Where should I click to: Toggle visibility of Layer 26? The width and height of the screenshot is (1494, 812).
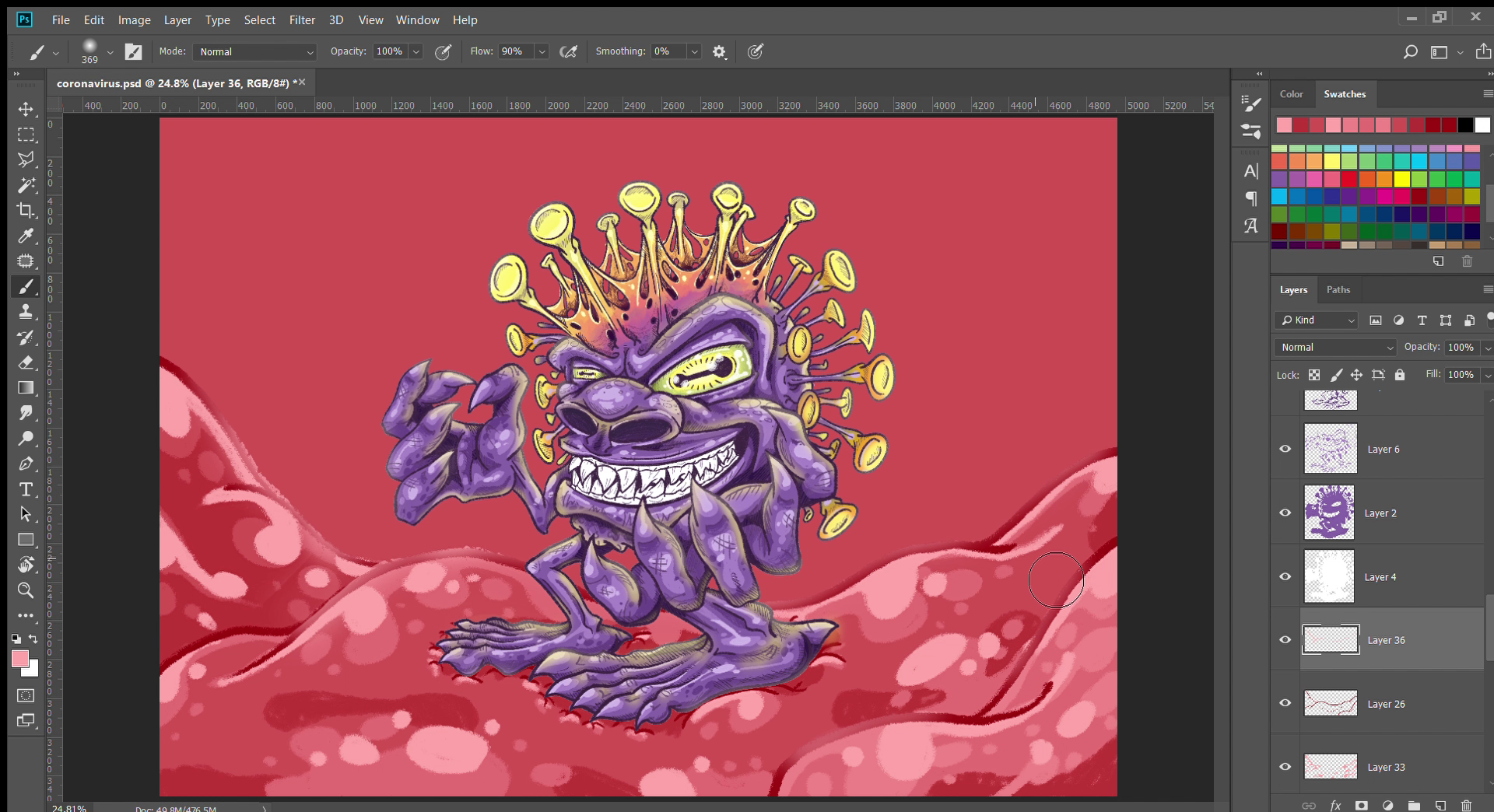[1285, 703]
